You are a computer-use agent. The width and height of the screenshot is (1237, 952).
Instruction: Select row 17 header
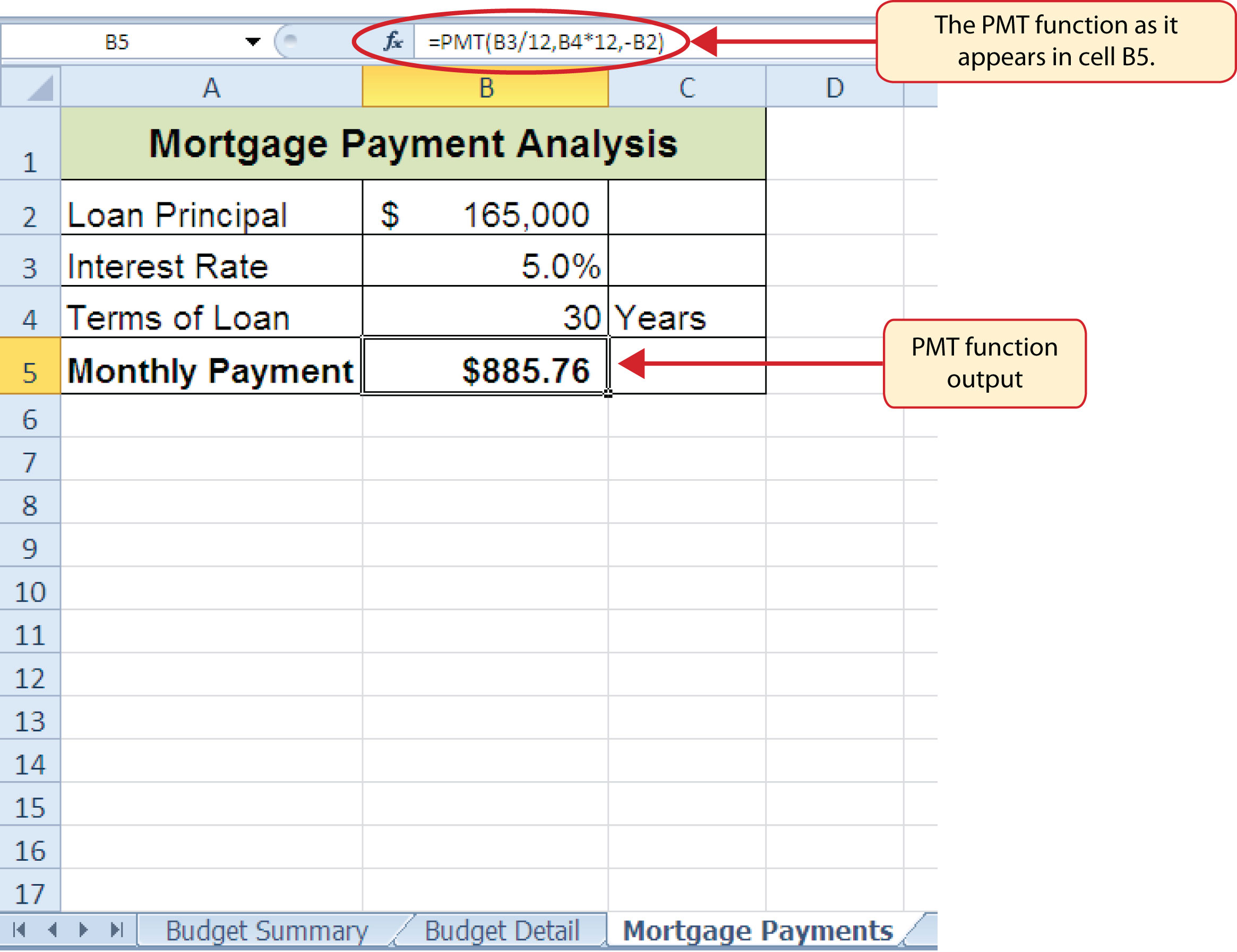30,890
